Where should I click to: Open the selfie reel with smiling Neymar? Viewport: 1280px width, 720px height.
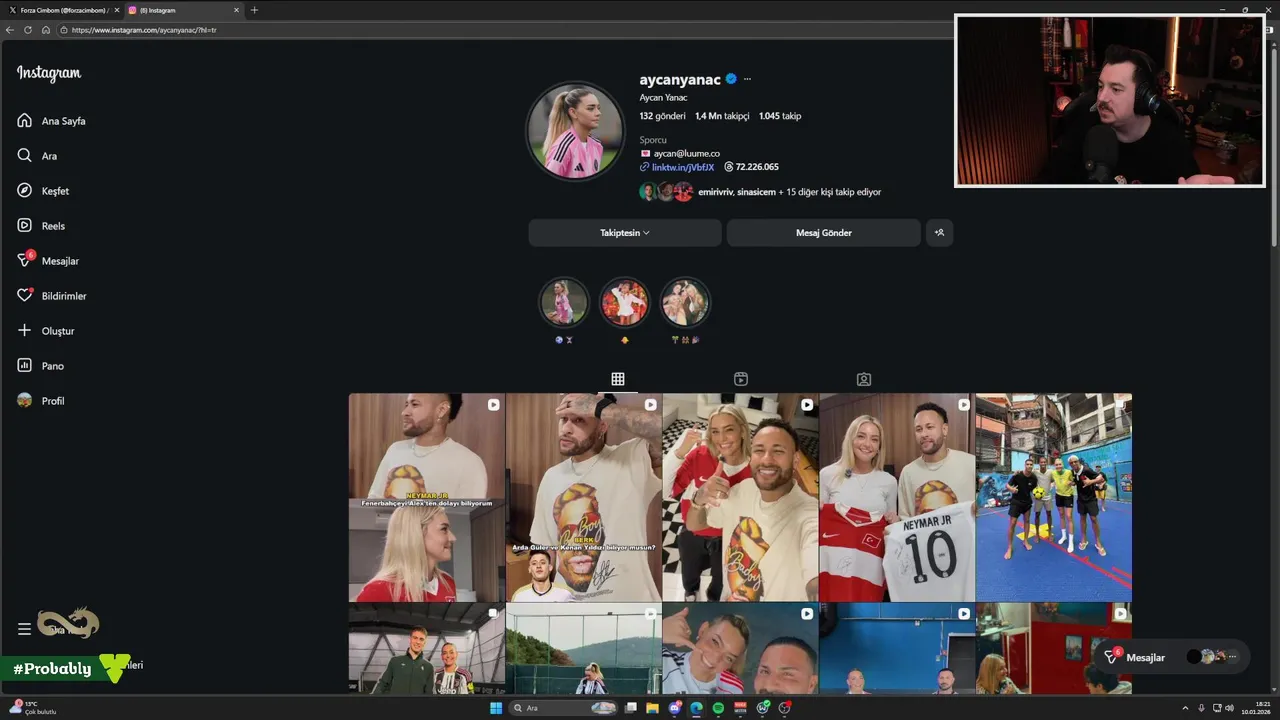pyautogui.click(x=740, y=497)
